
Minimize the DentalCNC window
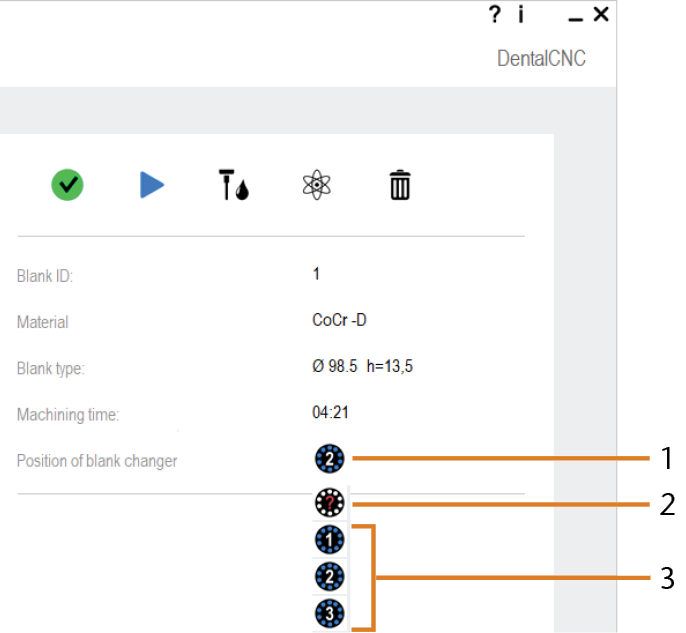[x=575, y=19]
